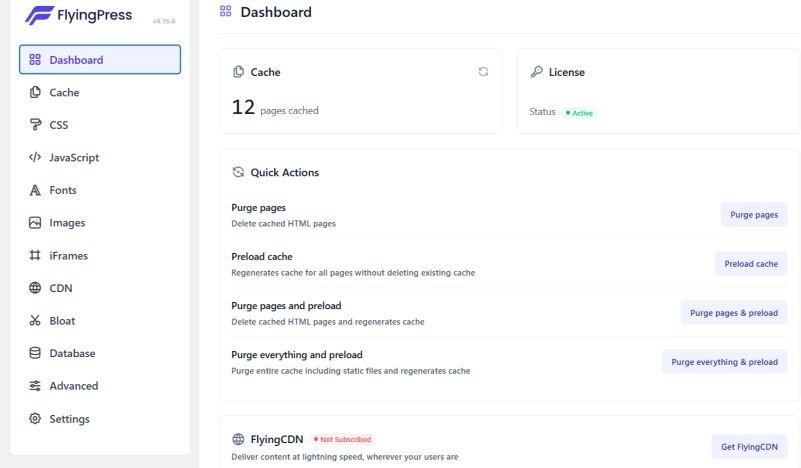Click the Not Subscribed badge
801x468 pixels.
pyautogui.click(x=342, y=439)
